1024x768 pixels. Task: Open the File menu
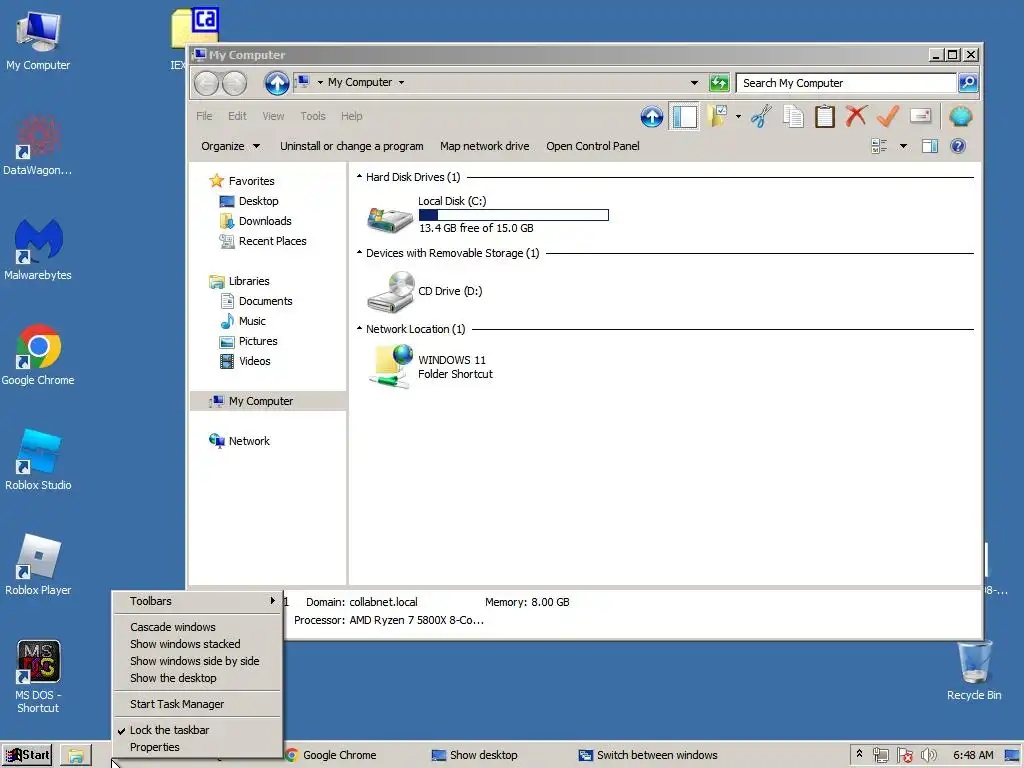click(x=204, y=116)
